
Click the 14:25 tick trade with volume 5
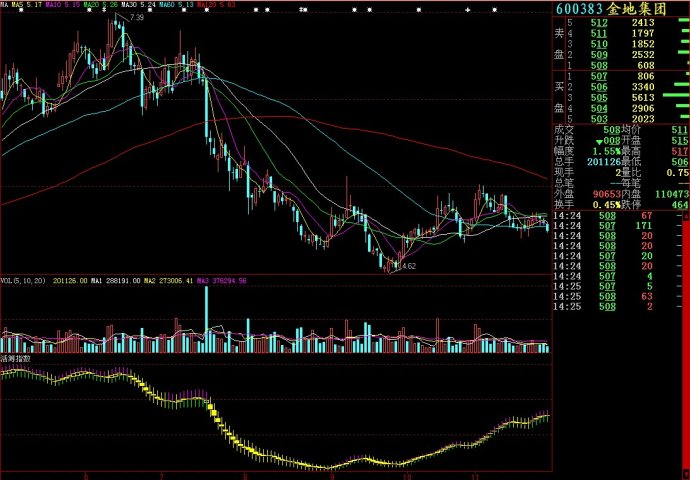(x=650, y=286)
